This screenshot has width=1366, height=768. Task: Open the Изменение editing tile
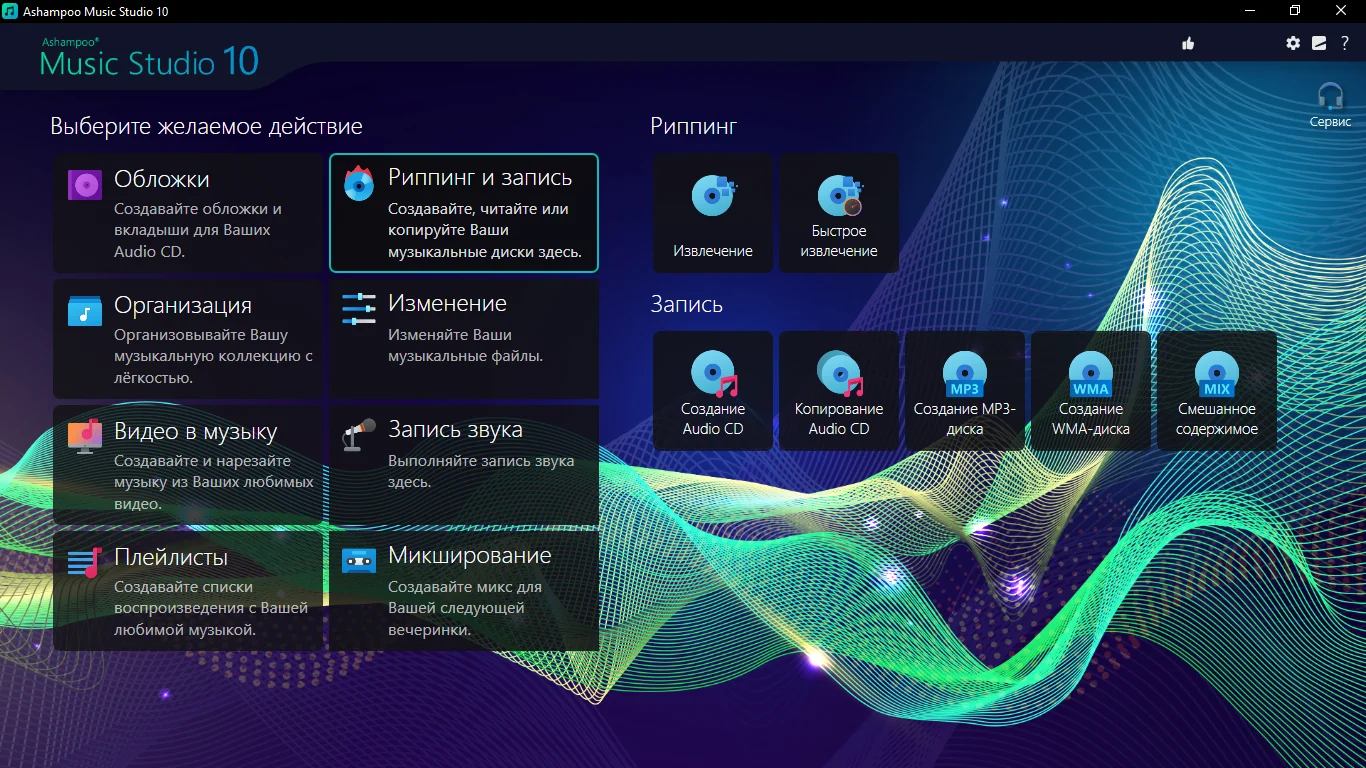464,339
